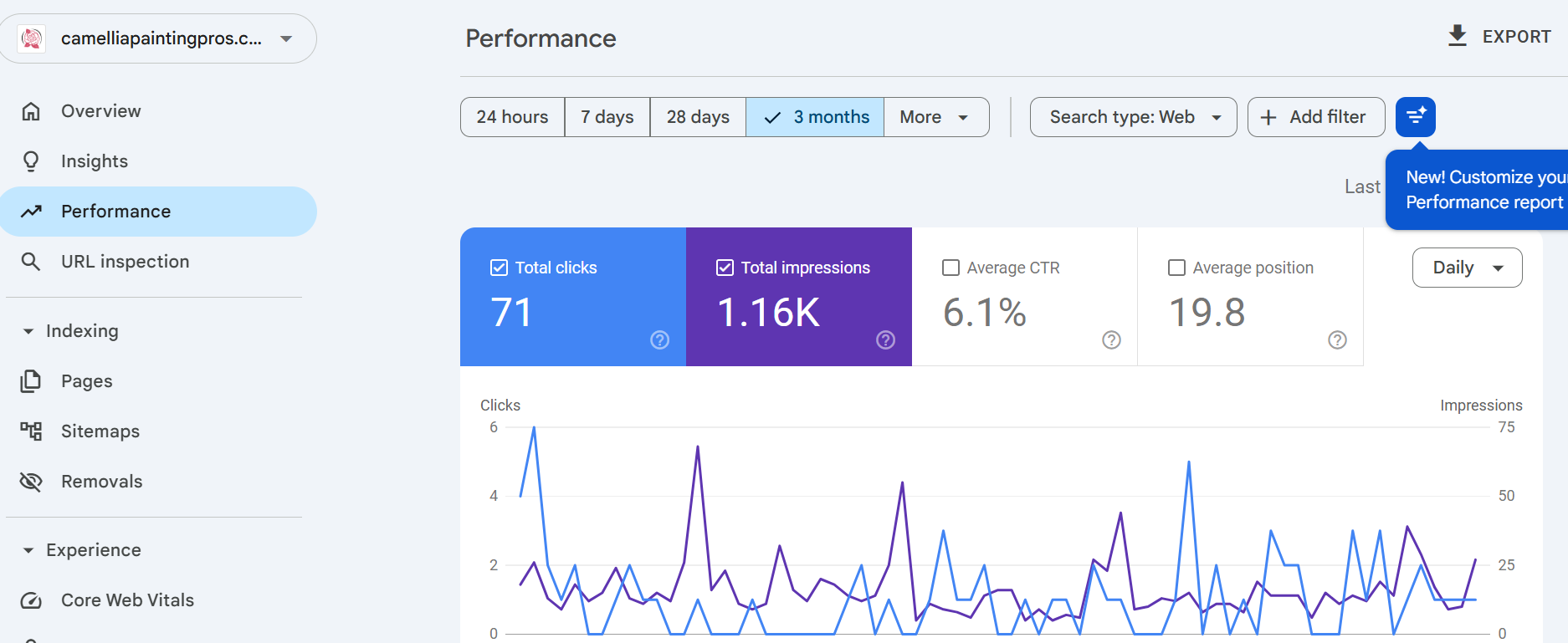
Task: Click the New Customize Performance report tooltip
Action: pos(1477,190)
